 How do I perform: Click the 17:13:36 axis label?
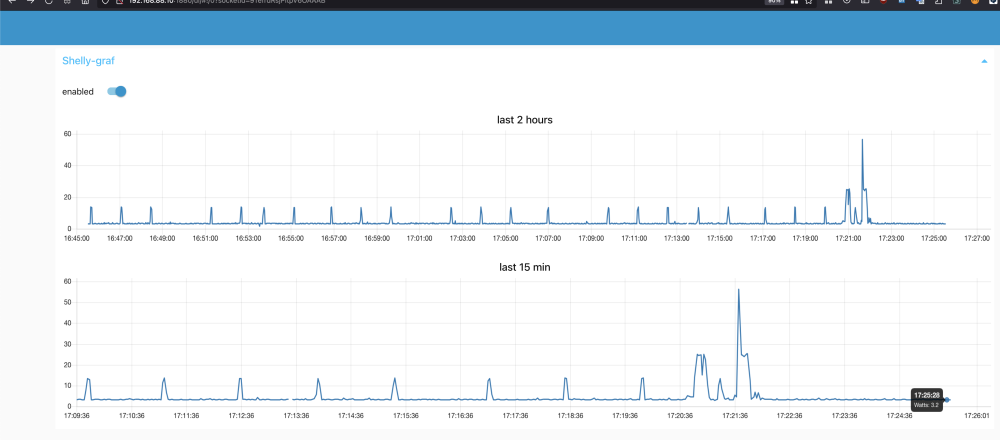(x=295, y=416)
